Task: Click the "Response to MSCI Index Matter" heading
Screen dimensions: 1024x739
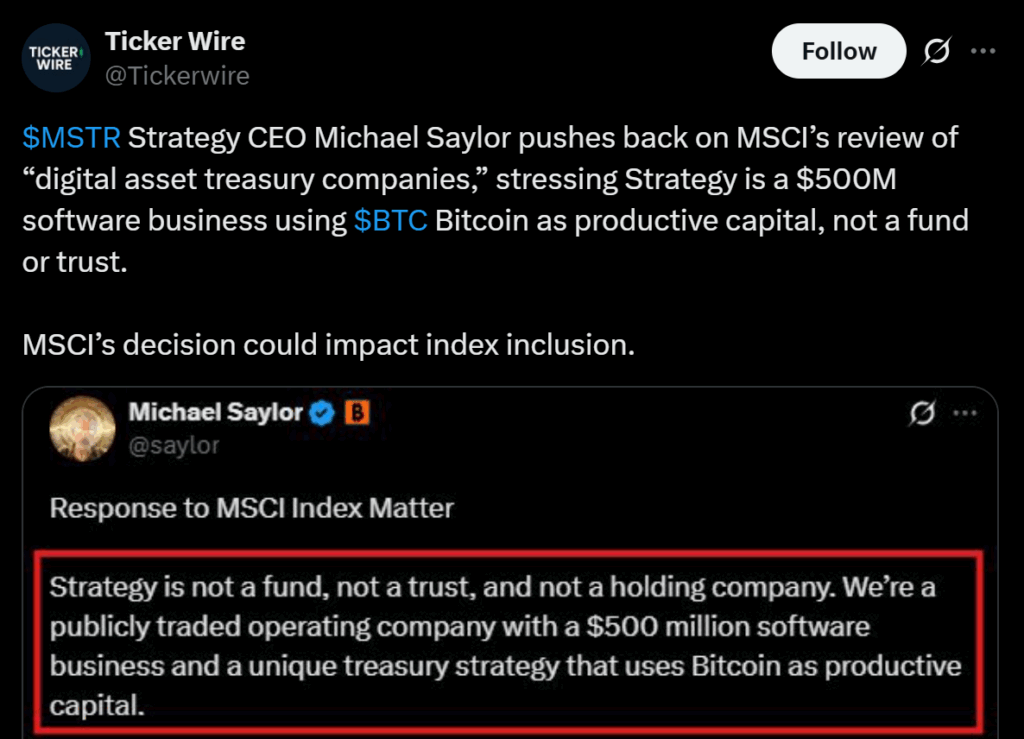Action: tap(251, 508)
